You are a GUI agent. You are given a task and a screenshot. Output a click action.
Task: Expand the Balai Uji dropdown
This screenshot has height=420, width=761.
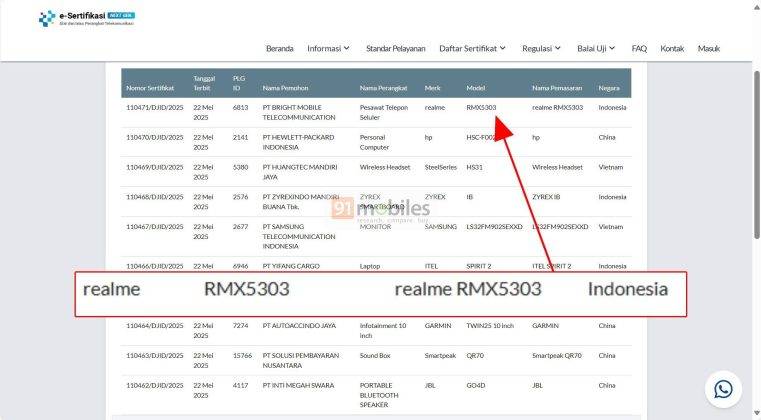tap(596, 49)
